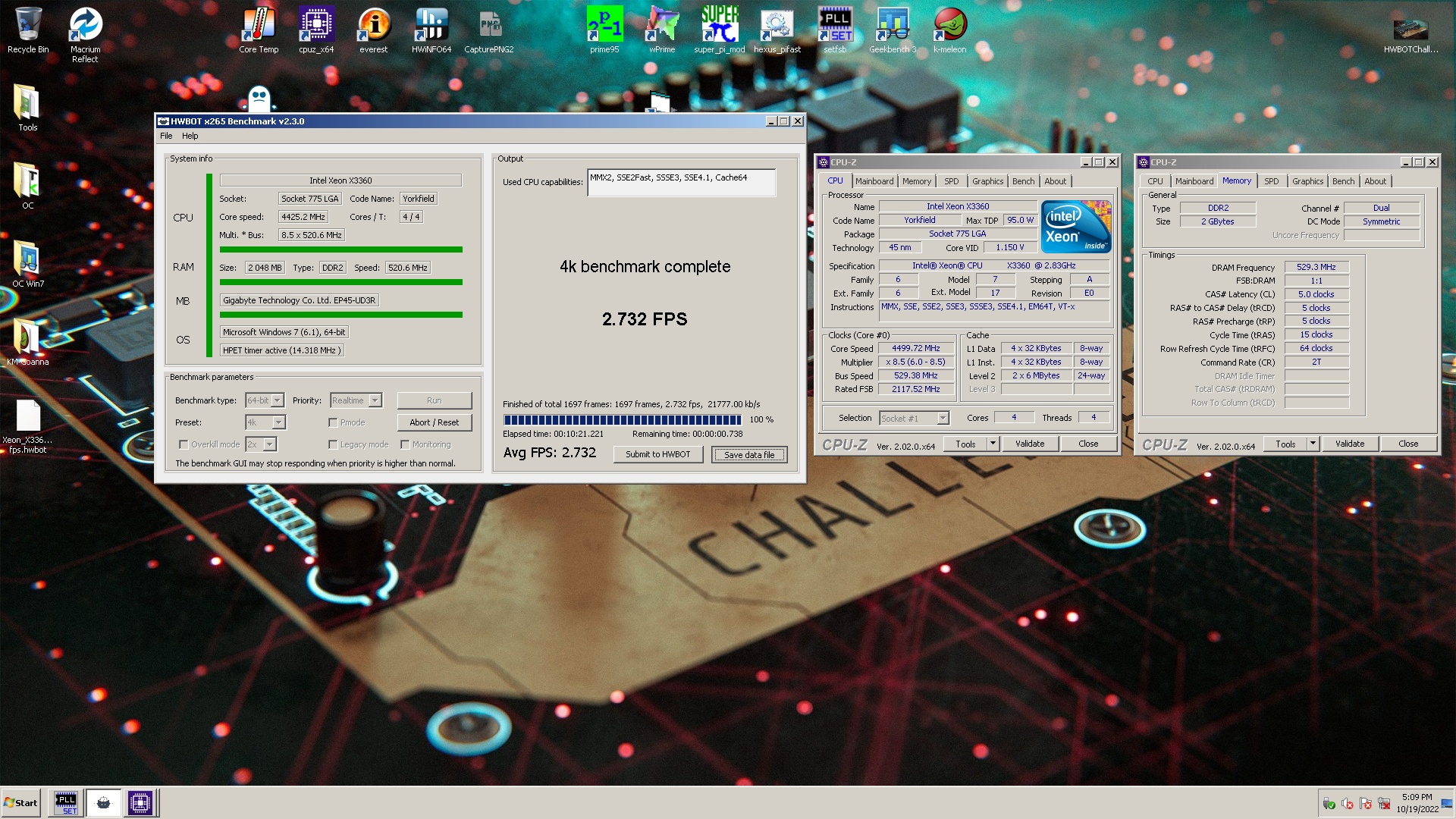
Task: Launch the k-meleon browser icon
Action: click(950, 30)
